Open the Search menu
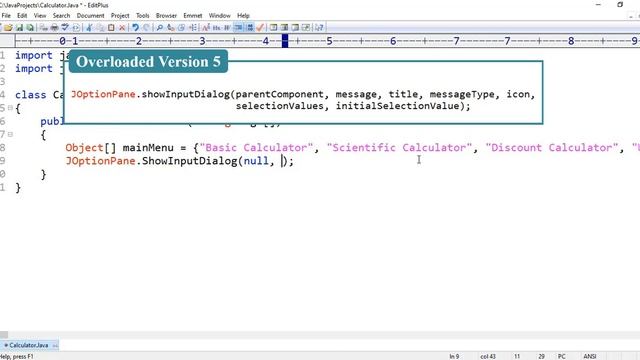The image size is (640, 360). [61, 16]
